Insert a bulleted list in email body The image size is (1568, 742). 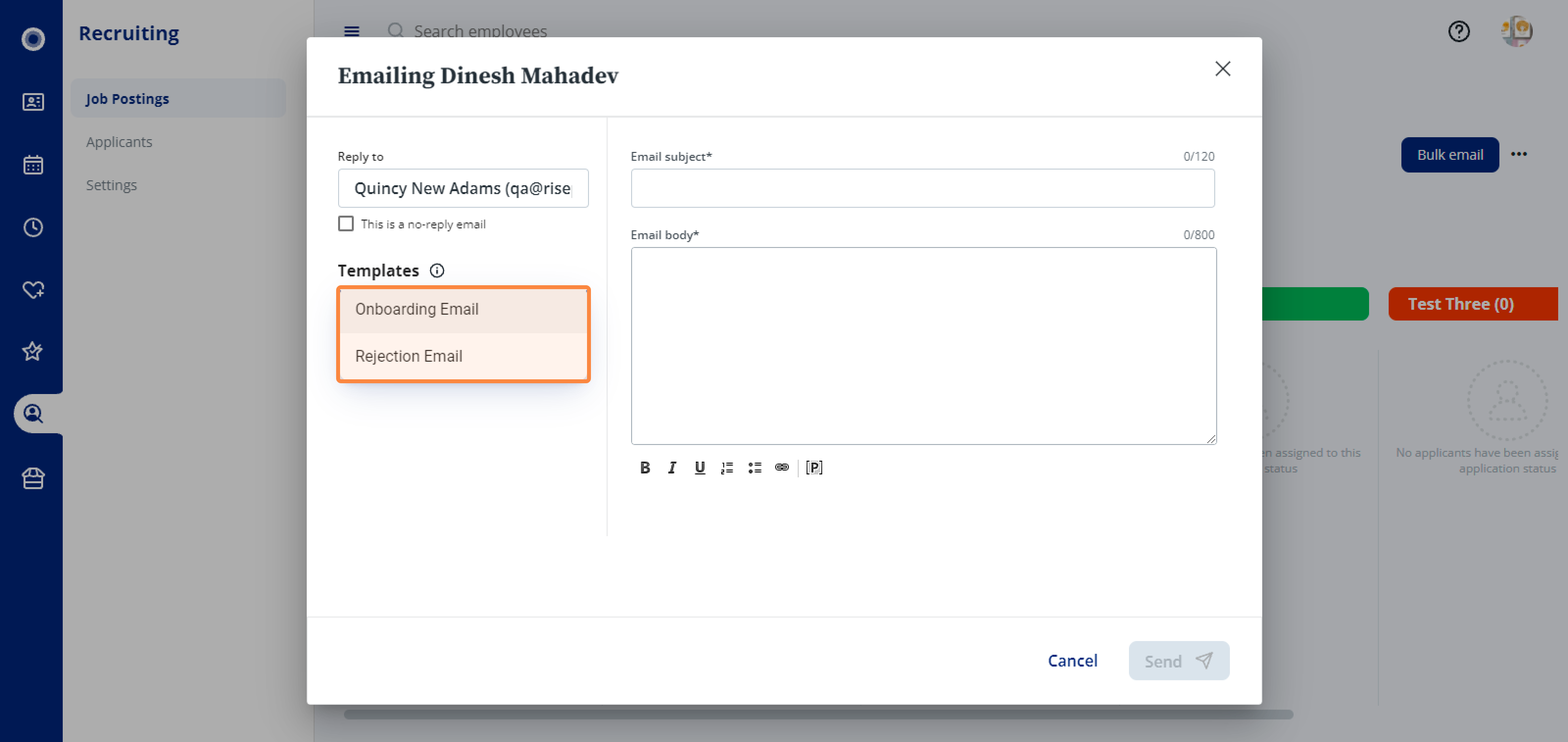tap(755, 468)
